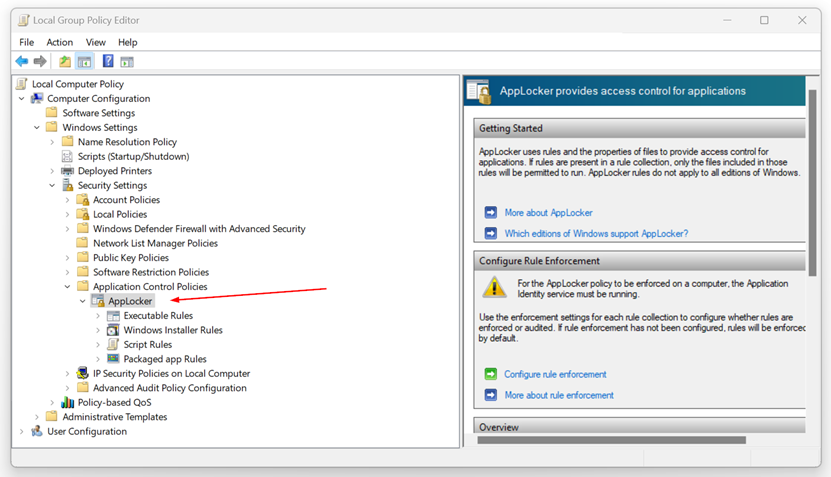Click the Executable Rules icon
Image resolution: width=831 pixels, height=477 pixels.
(113, 315)
